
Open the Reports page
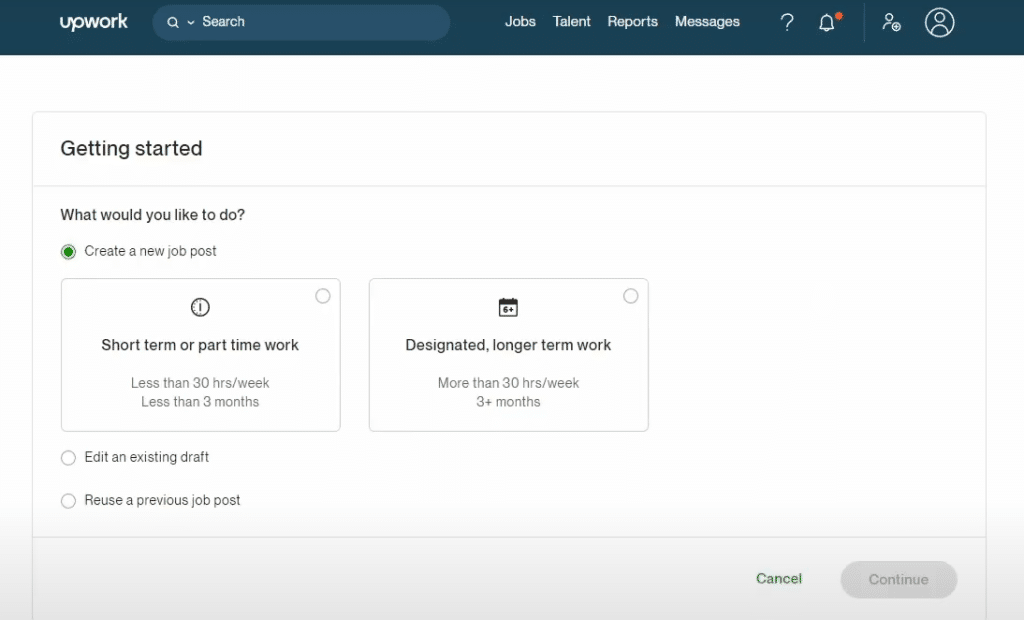coord(632,21)
